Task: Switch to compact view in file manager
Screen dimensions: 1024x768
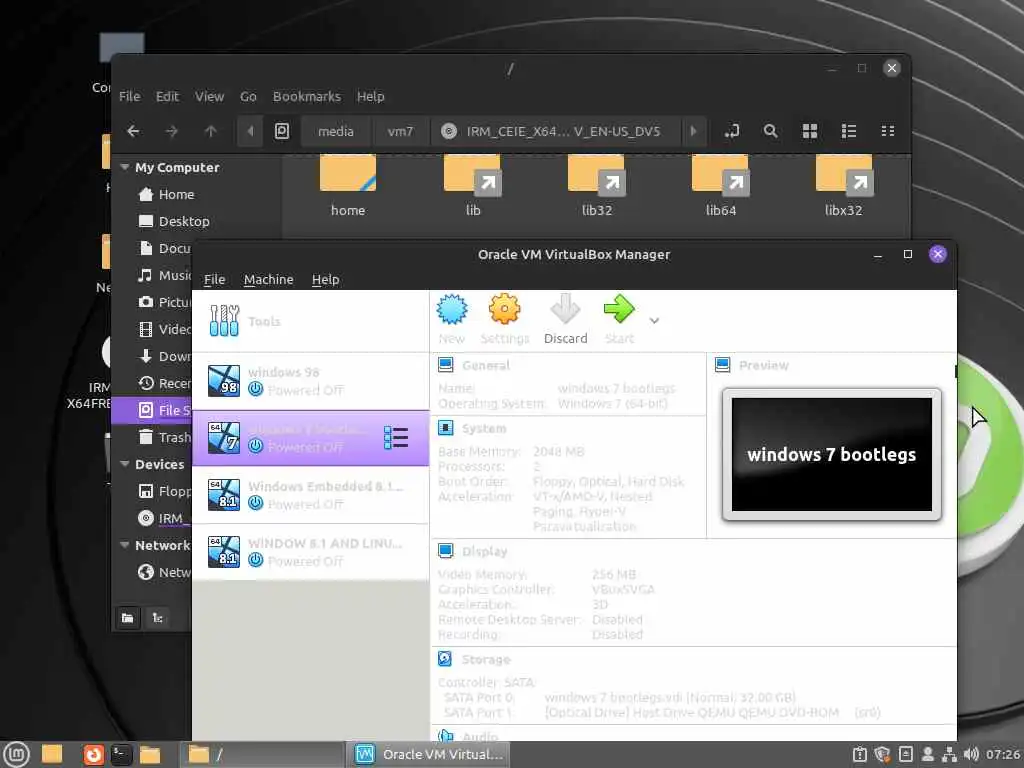Action: 888,131
